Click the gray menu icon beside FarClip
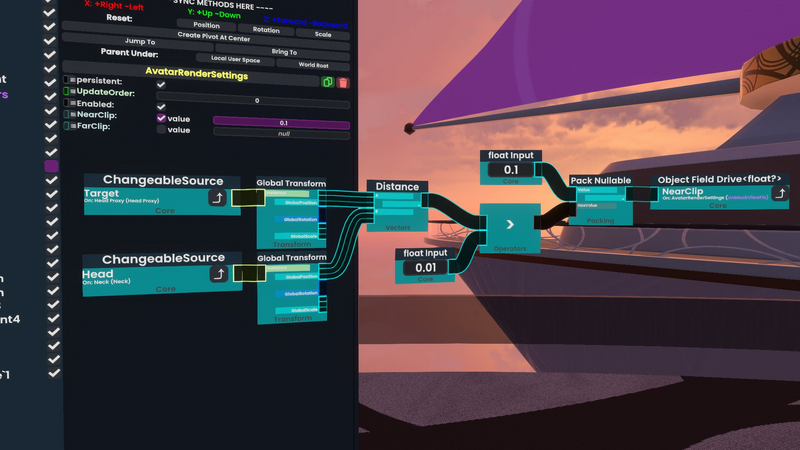Screen dimensions: 800x450 73,126
